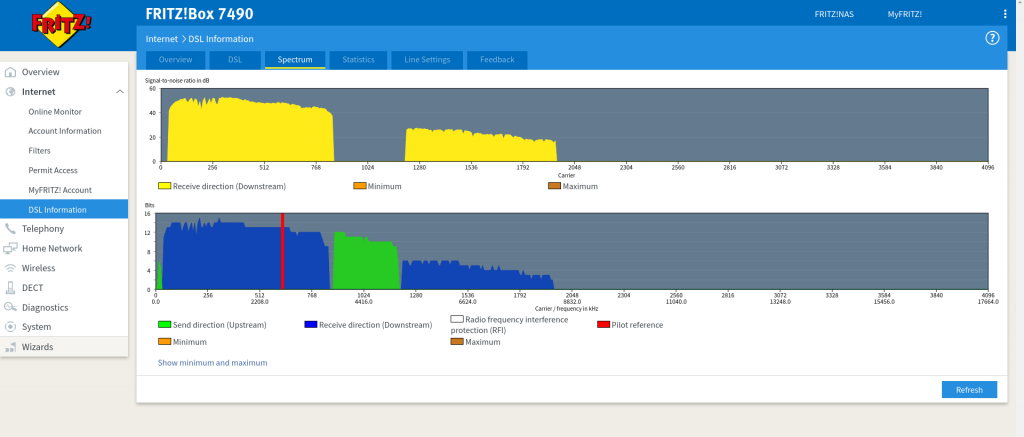Click green Send direction (Upstream) swatch
1024x437 pixels.
(x=165, y=325)
